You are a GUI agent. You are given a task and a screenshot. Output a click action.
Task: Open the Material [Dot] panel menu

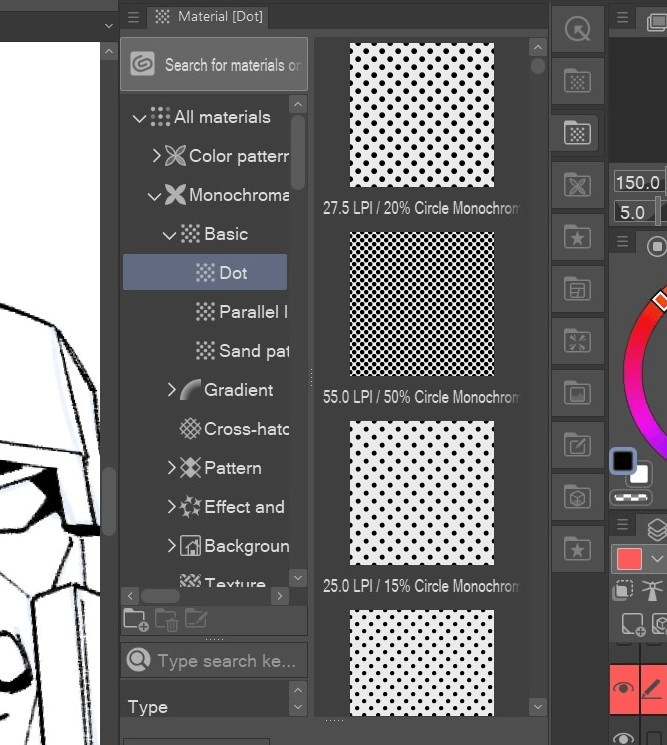click(x=133, y=18)
